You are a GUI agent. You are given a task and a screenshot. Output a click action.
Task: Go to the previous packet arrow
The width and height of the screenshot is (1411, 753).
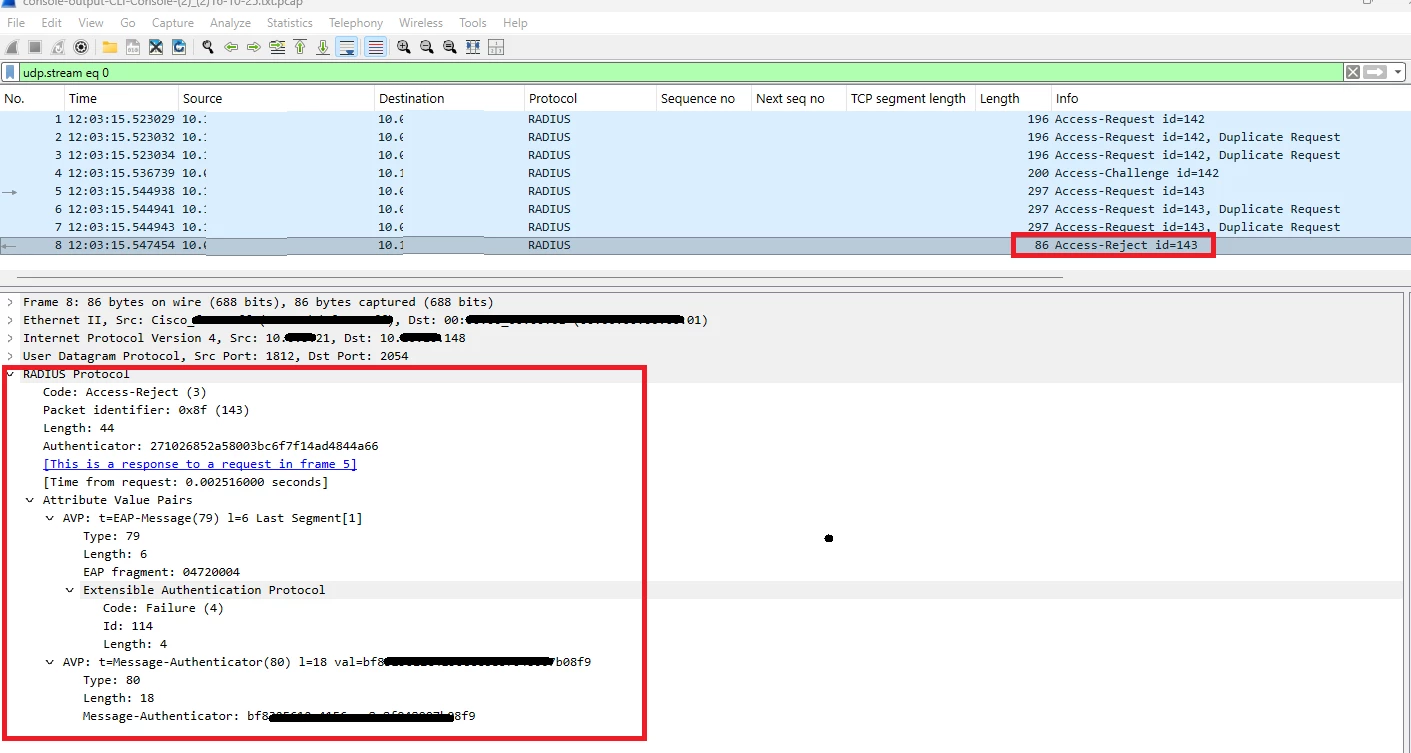point(231,47)
